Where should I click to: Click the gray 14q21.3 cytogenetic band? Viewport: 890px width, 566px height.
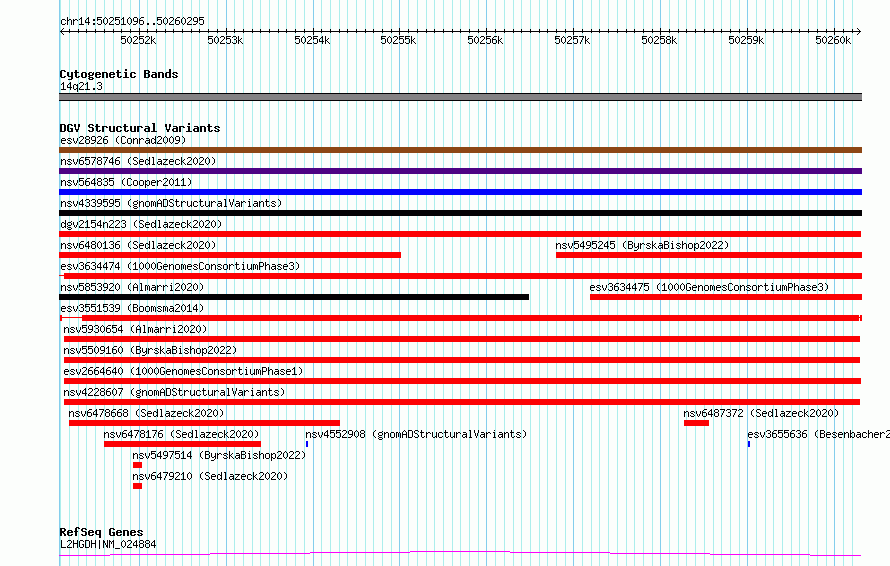(460, 97)
